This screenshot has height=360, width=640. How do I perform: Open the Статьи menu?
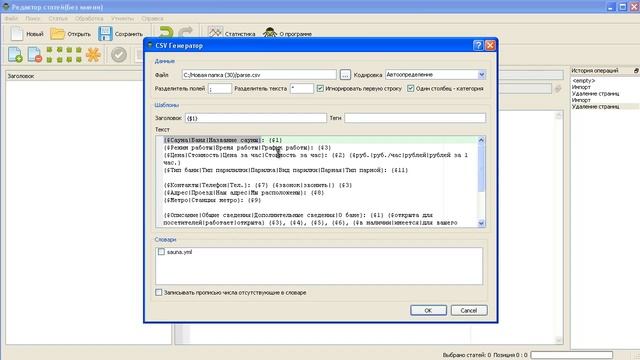(58, 18)
